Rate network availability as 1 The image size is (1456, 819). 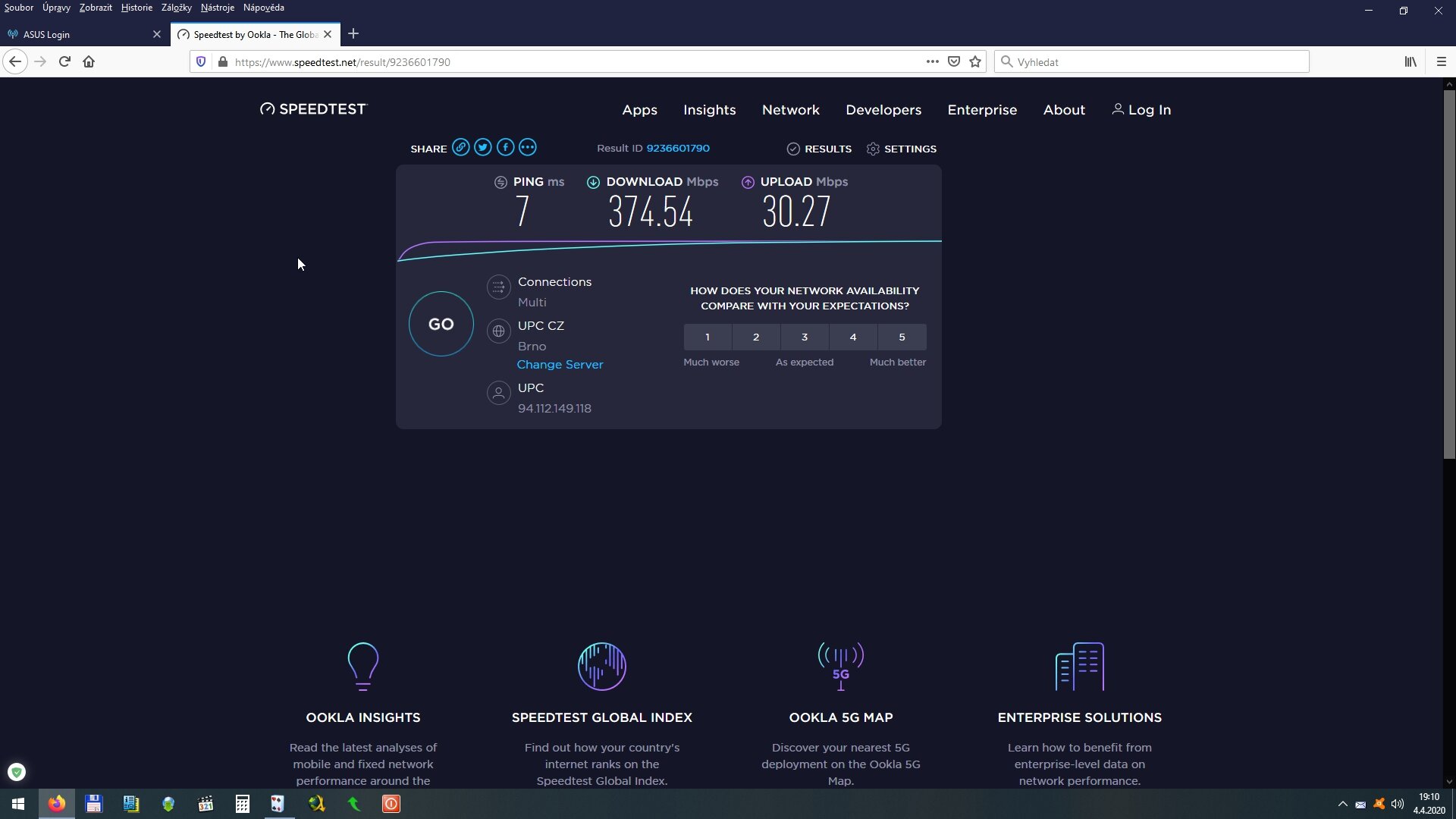pyautogui.click(x=708, y=337)
